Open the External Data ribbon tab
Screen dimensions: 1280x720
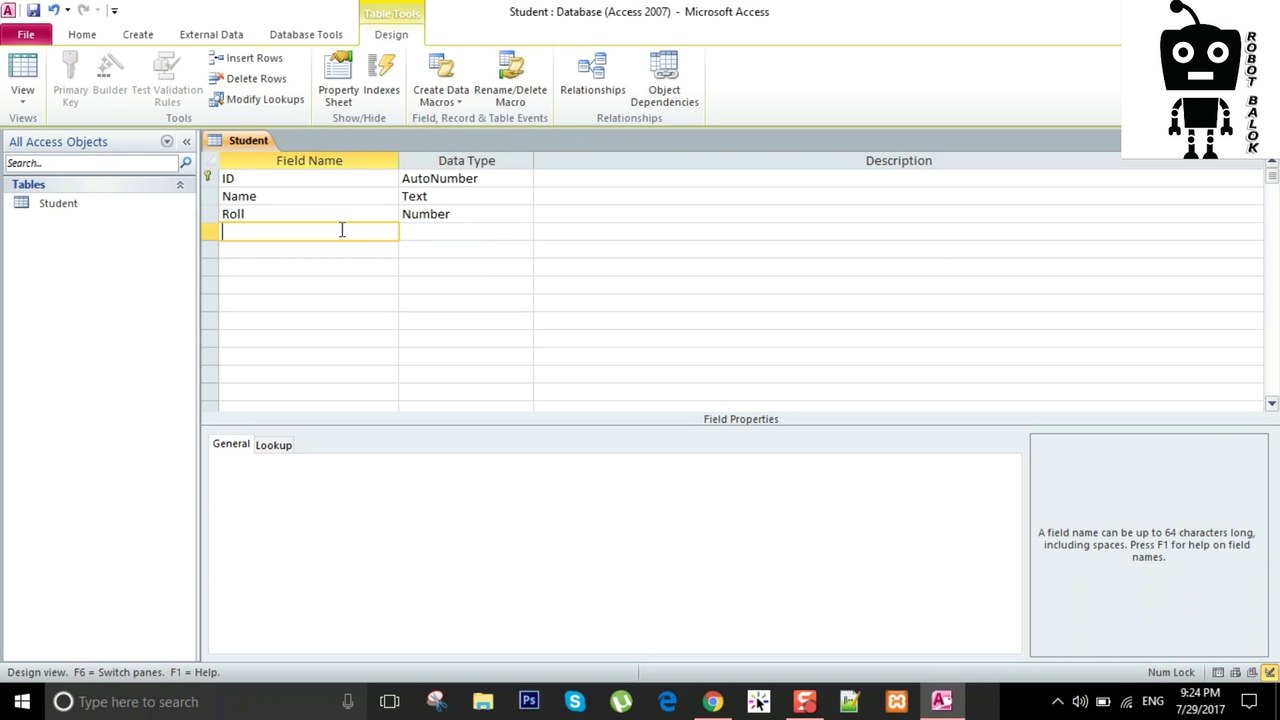point(211,34)
